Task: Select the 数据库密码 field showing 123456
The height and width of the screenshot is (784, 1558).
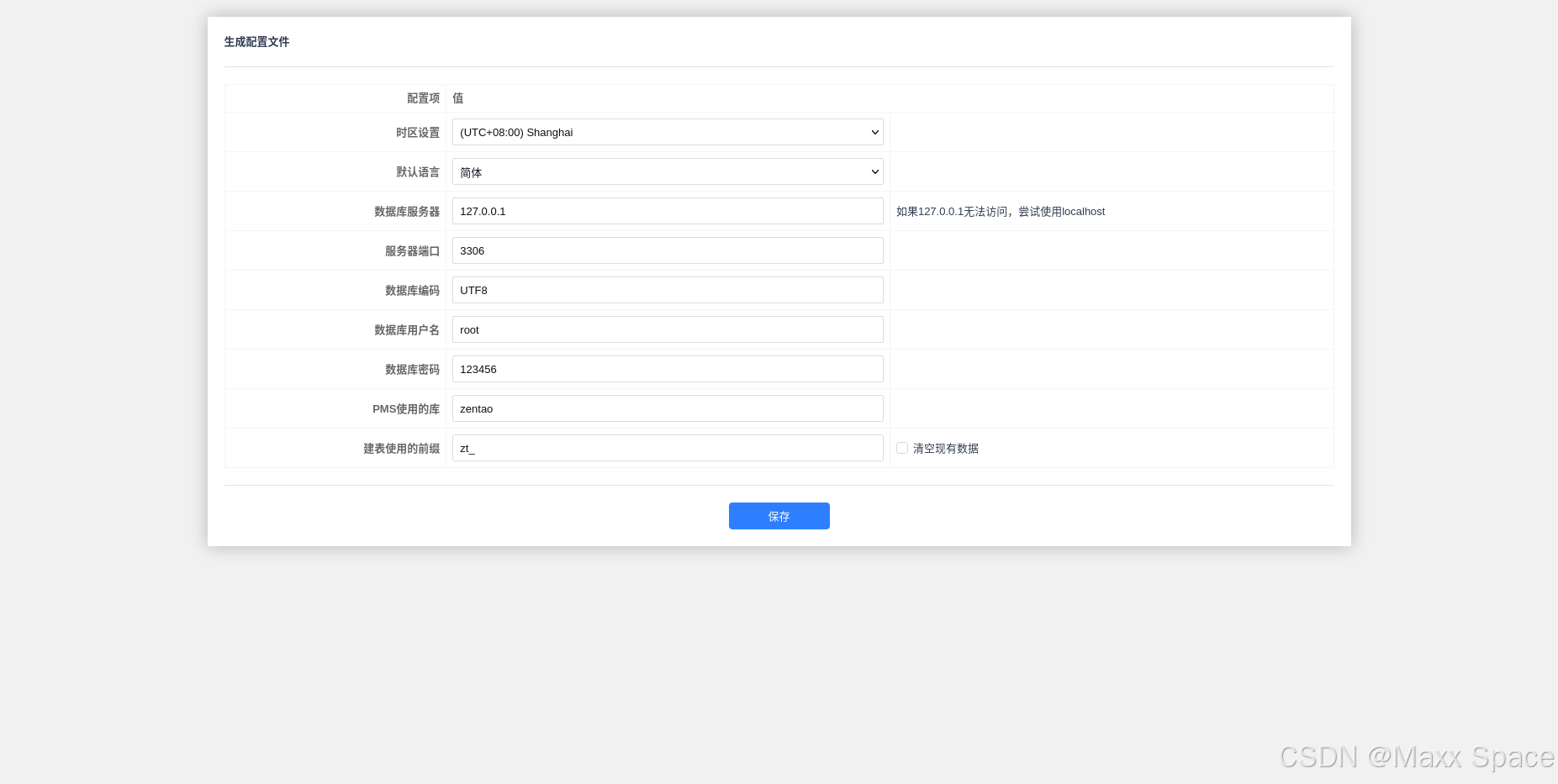Action: tap(668, 369)
